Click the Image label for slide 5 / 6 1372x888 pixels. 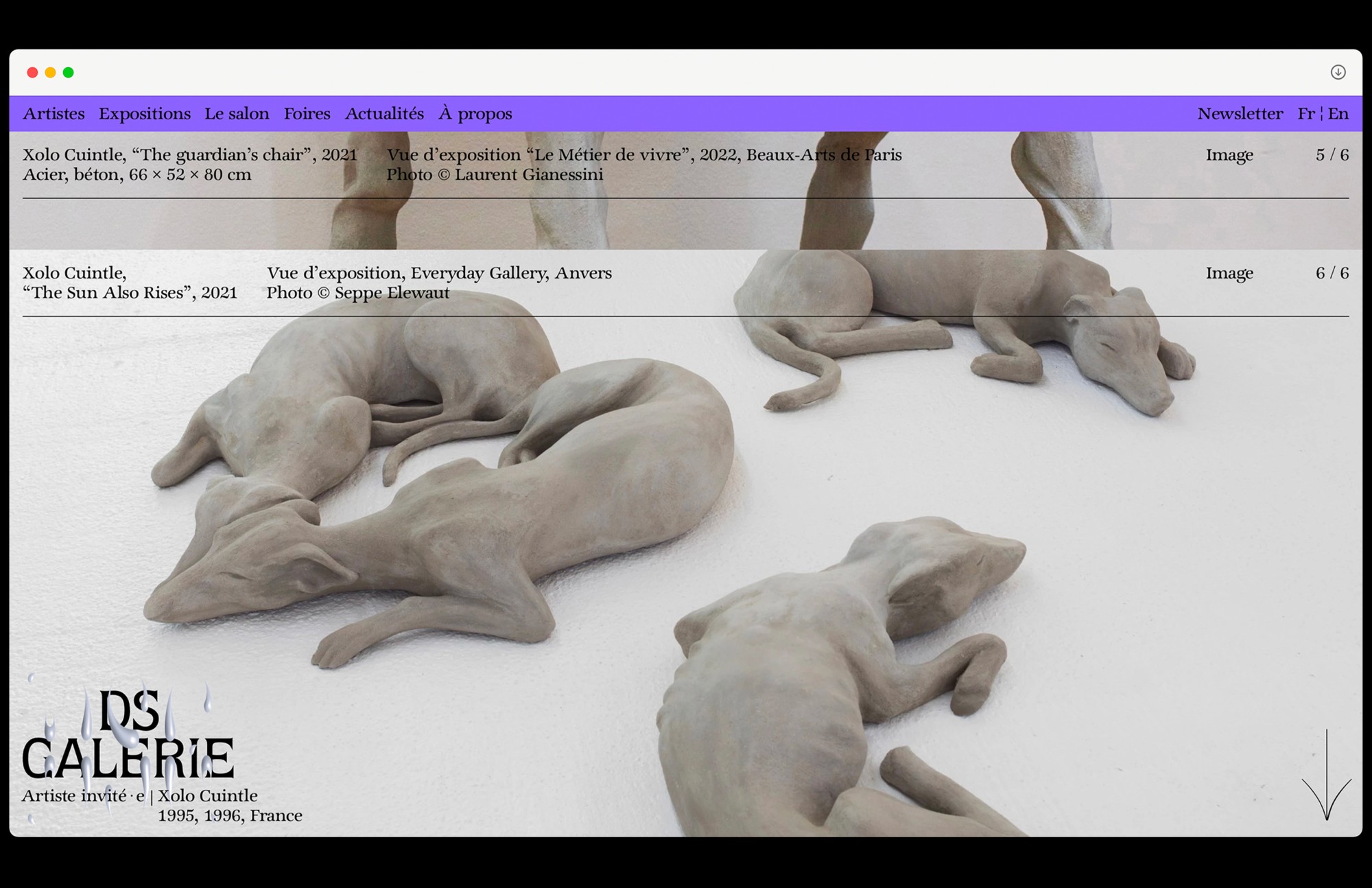coord(1229,155)
